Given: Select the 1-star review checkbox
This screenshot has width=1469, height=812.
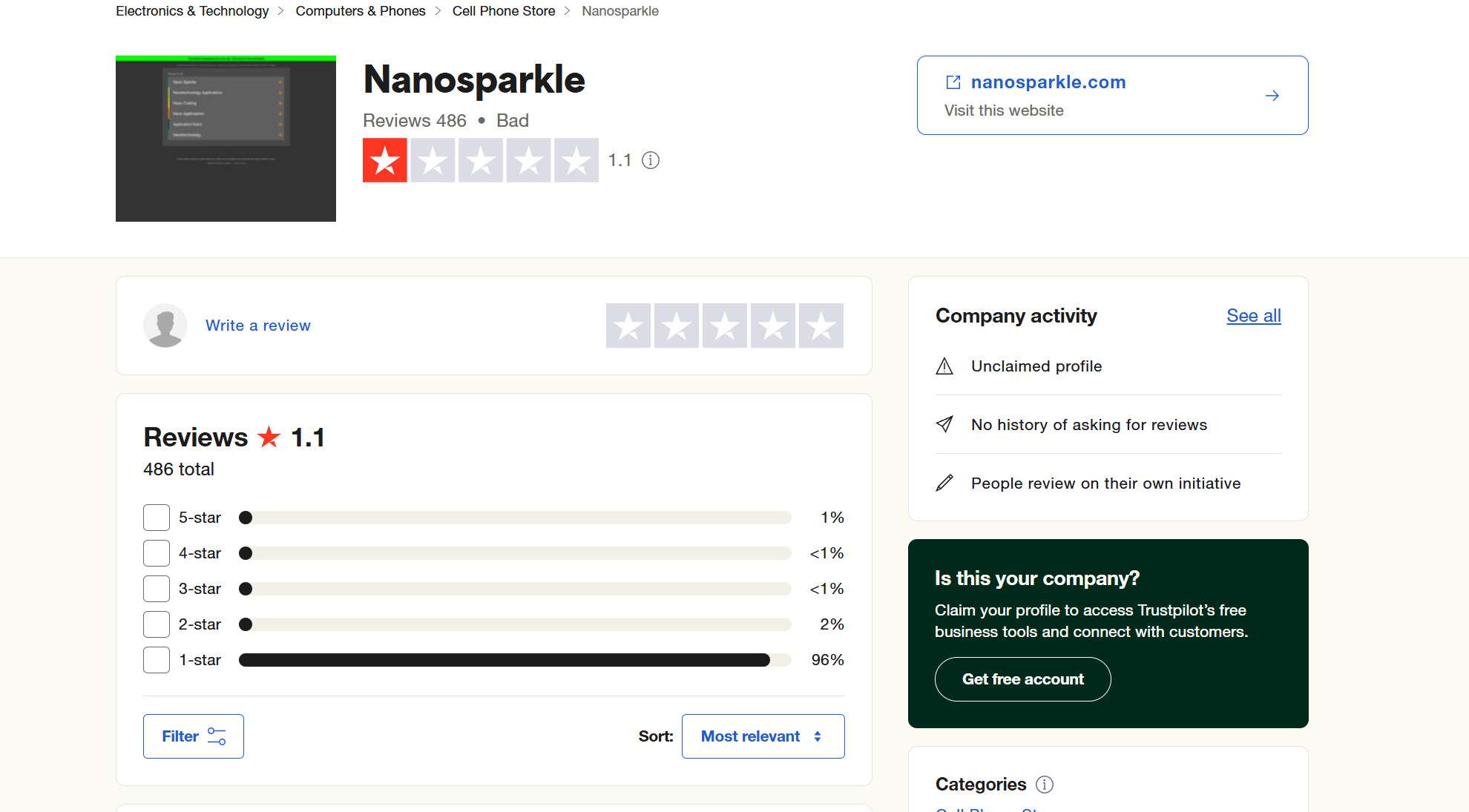Looking at the screenshot, I should pyautogui.click(x=156, y=659).
